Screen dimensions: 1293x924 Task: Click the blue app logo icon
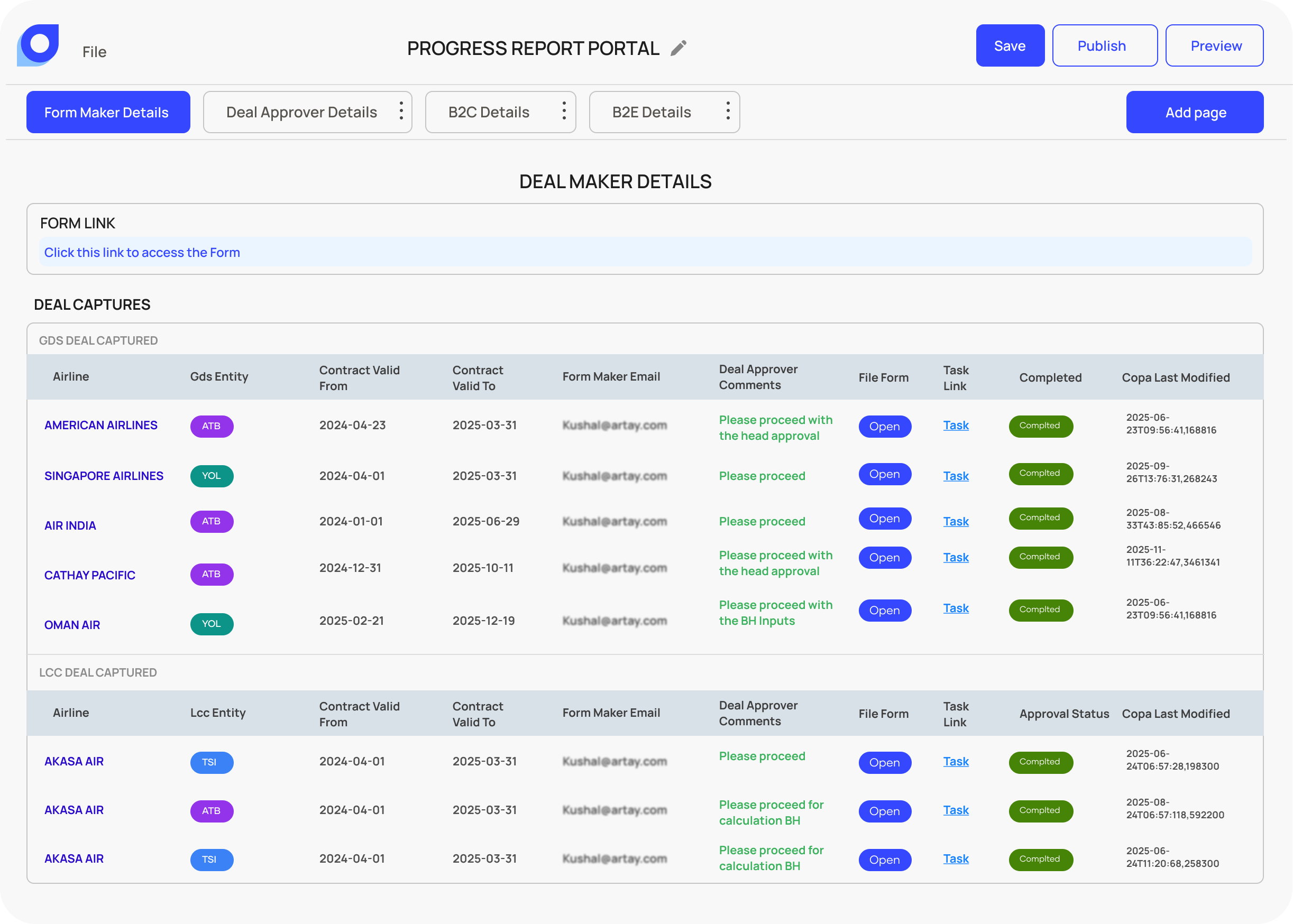coord(38,45)
